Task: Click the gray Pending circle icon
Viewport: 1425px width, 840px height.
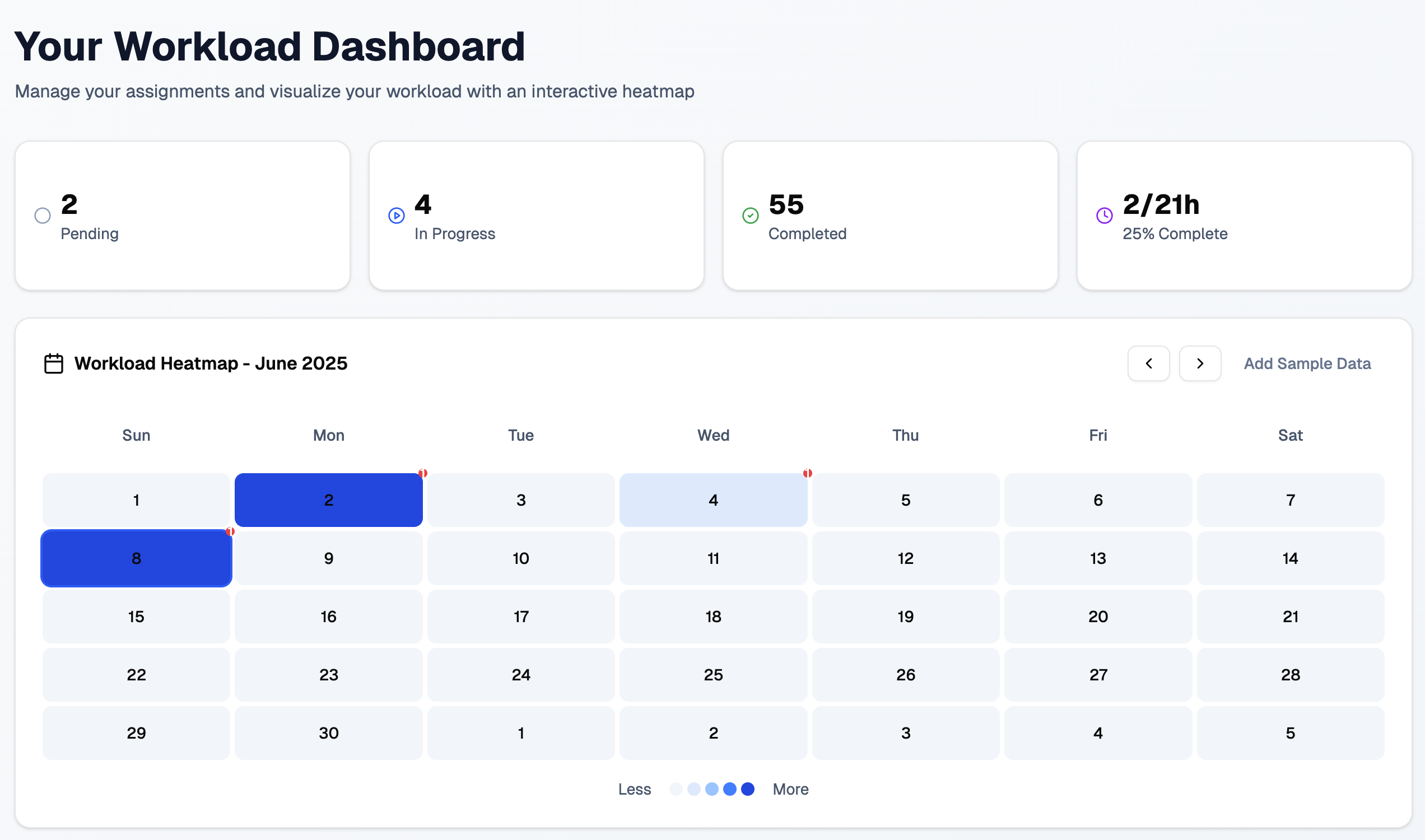Action: [x=43, y=216]
